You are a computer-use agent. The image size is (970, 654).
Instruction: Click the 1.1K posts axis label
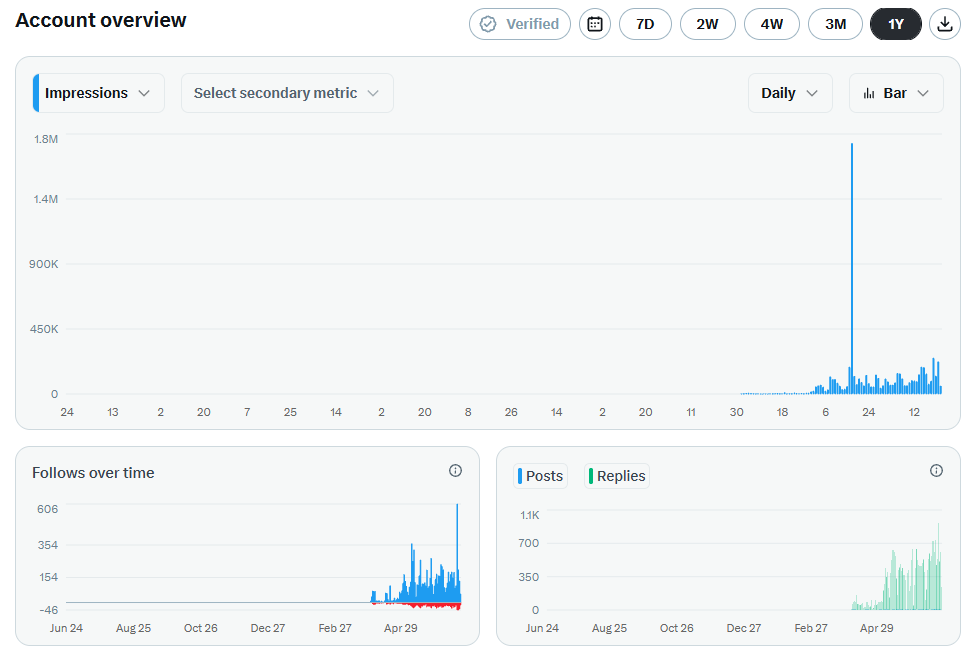tap(530, 515)
